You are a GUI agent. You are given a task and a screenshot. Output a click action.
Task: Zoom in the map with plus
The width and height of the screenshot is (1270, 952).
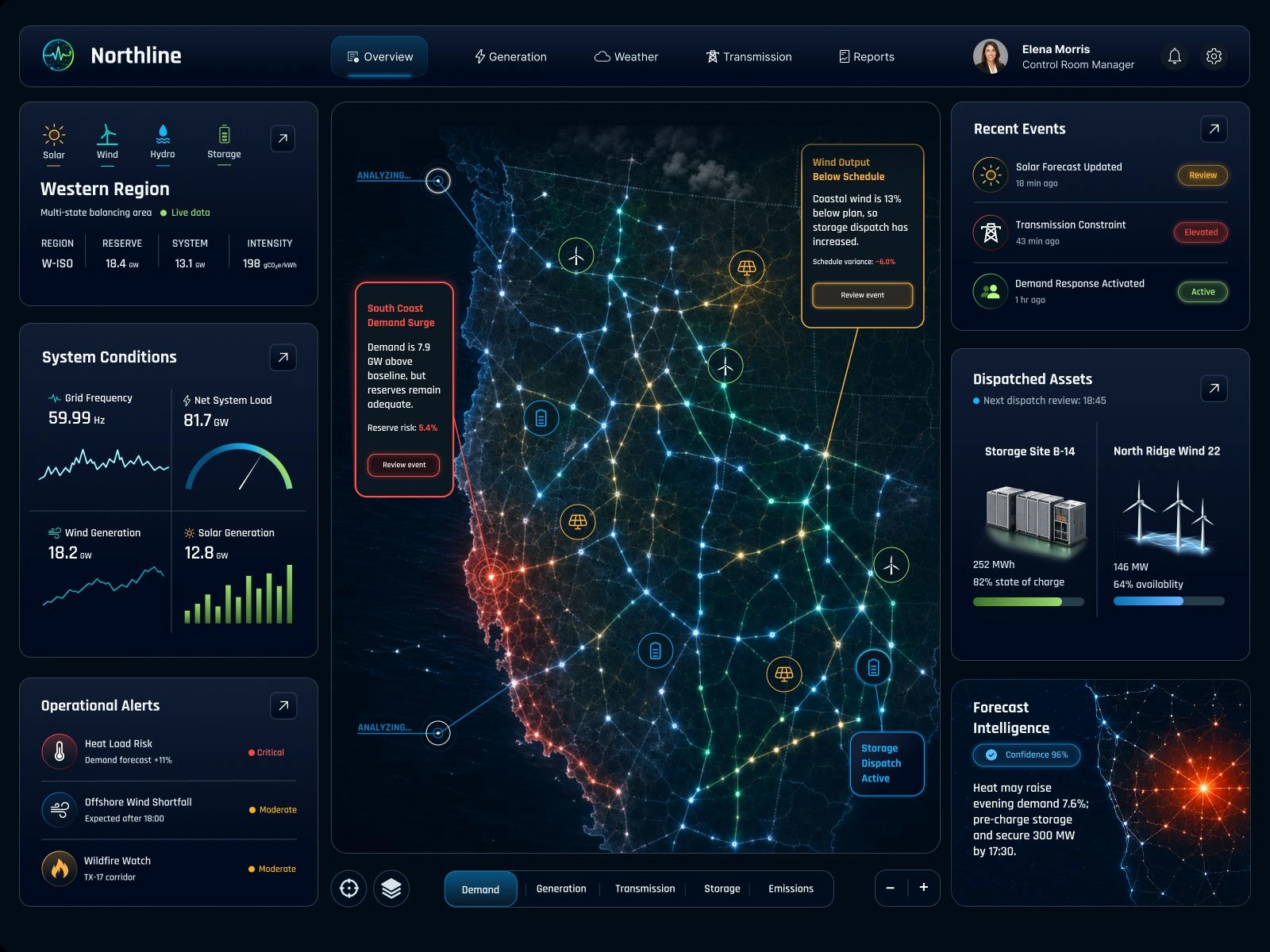pyautogui.click(x=924, y=888)
